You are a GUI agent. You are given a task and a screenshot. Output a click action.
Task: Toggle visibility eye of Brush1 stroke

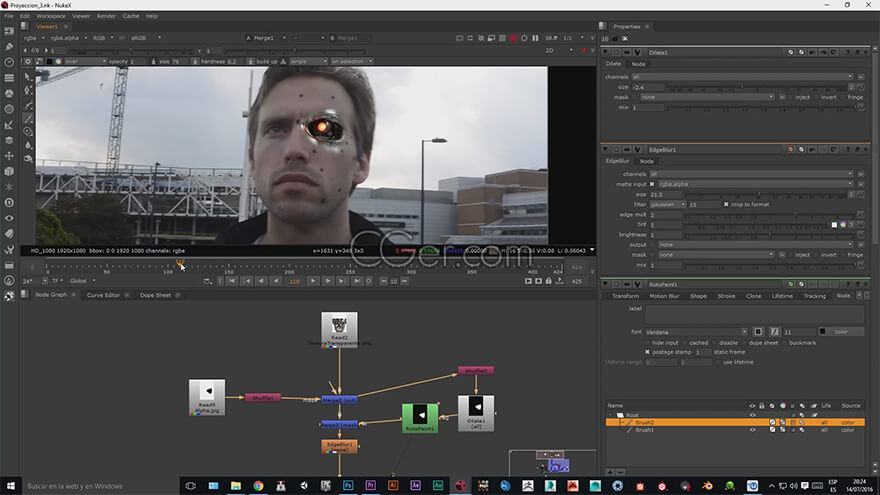pos(753,430)
